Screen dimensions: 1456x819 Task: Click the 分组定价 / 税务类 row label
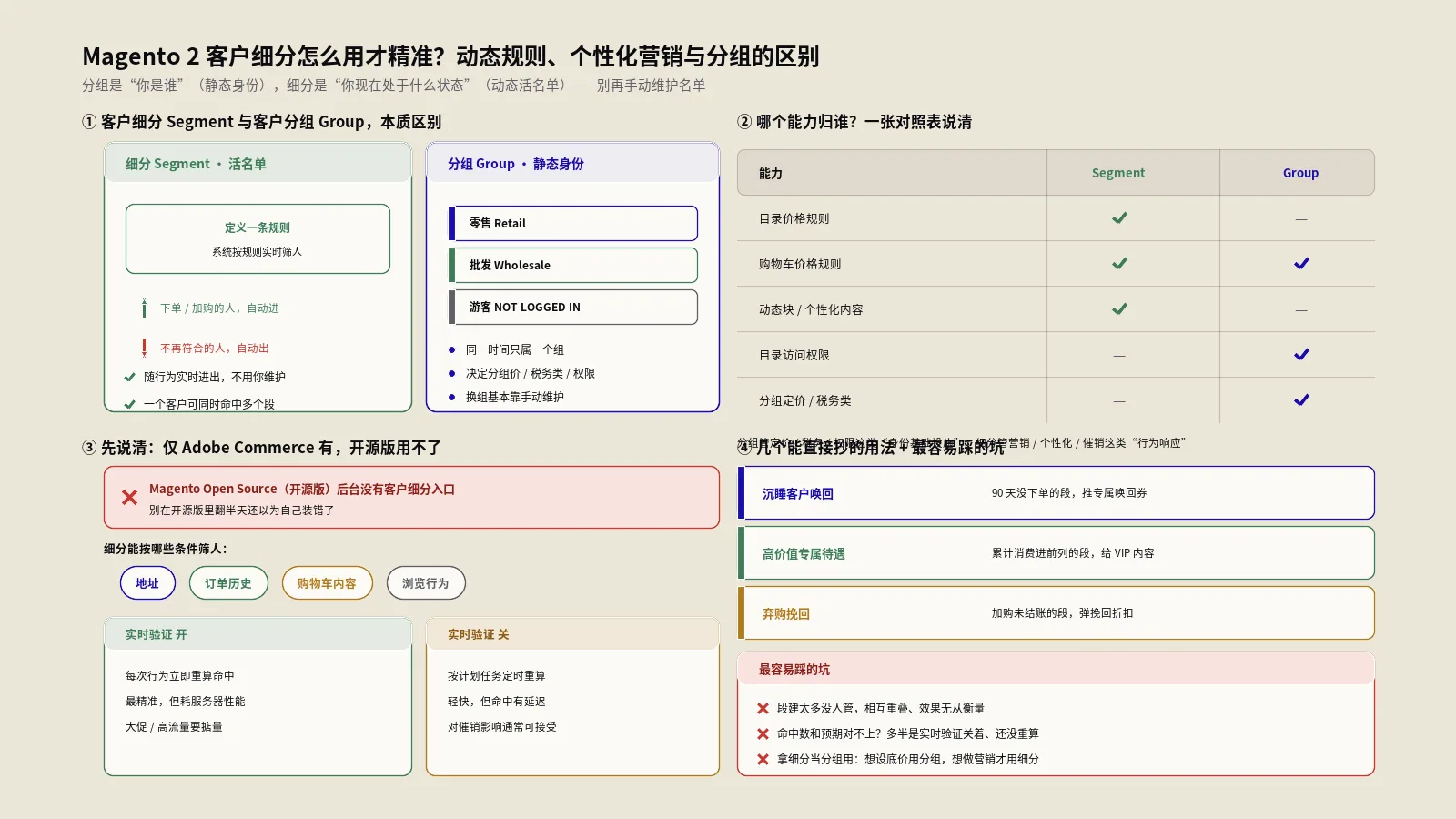tap(805, 400)
